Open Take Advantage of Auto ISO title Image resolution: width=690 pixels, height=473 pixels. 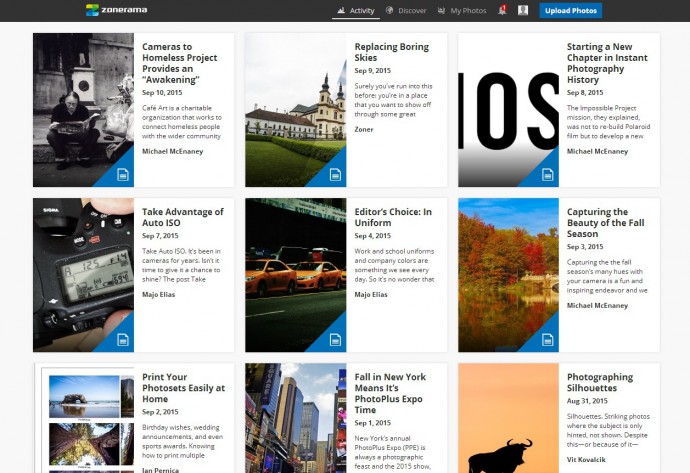[183, 217]
